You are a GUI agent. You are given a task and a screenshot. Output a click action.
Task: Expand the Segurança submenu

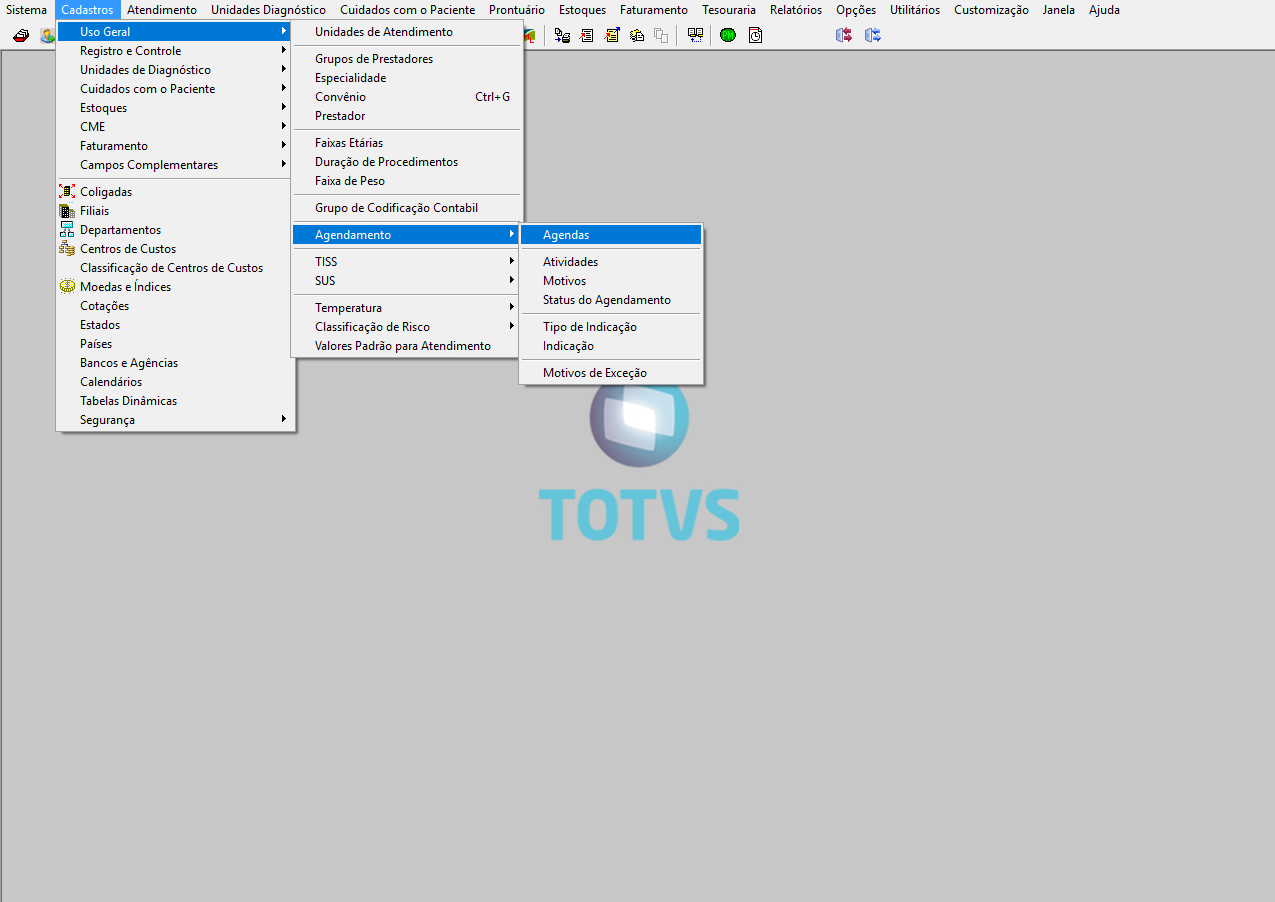click(176, 420)
